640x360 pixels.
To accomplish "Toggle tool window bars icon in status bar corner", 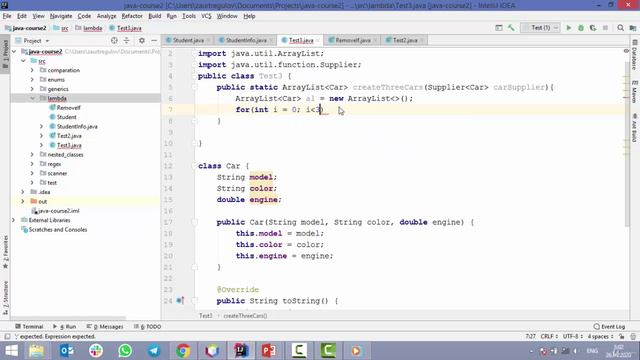I will [x=7, y=337].
